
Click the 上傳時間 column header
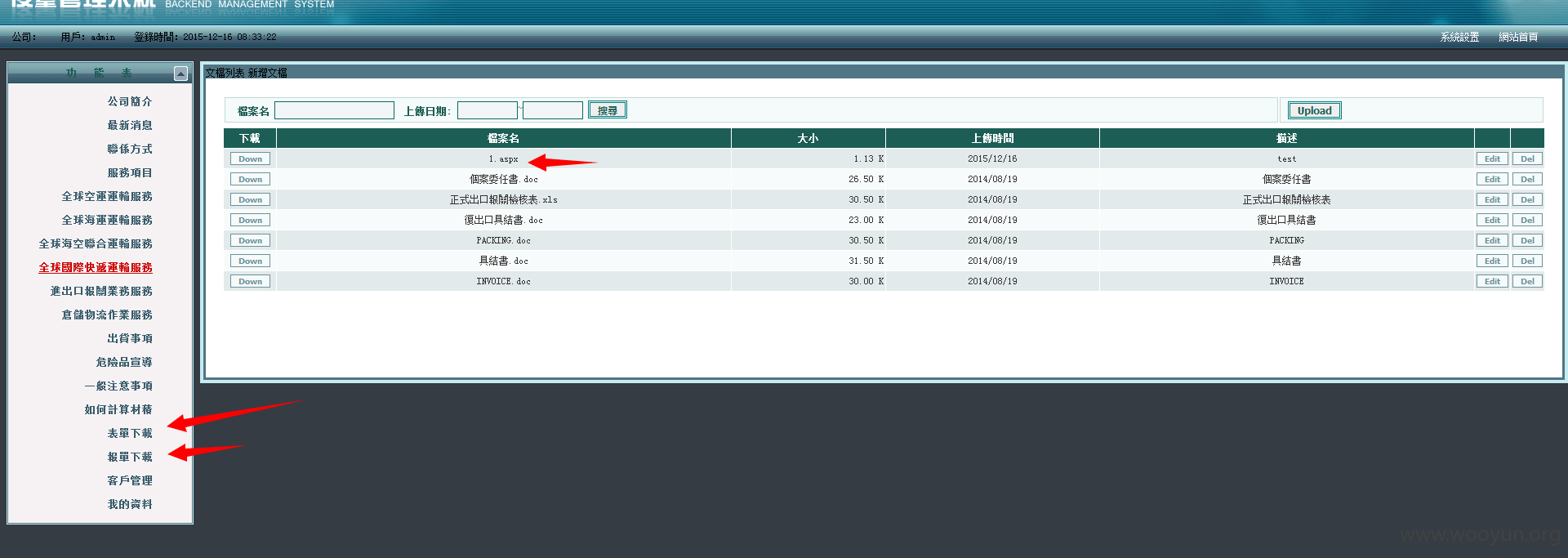point(993,138)
